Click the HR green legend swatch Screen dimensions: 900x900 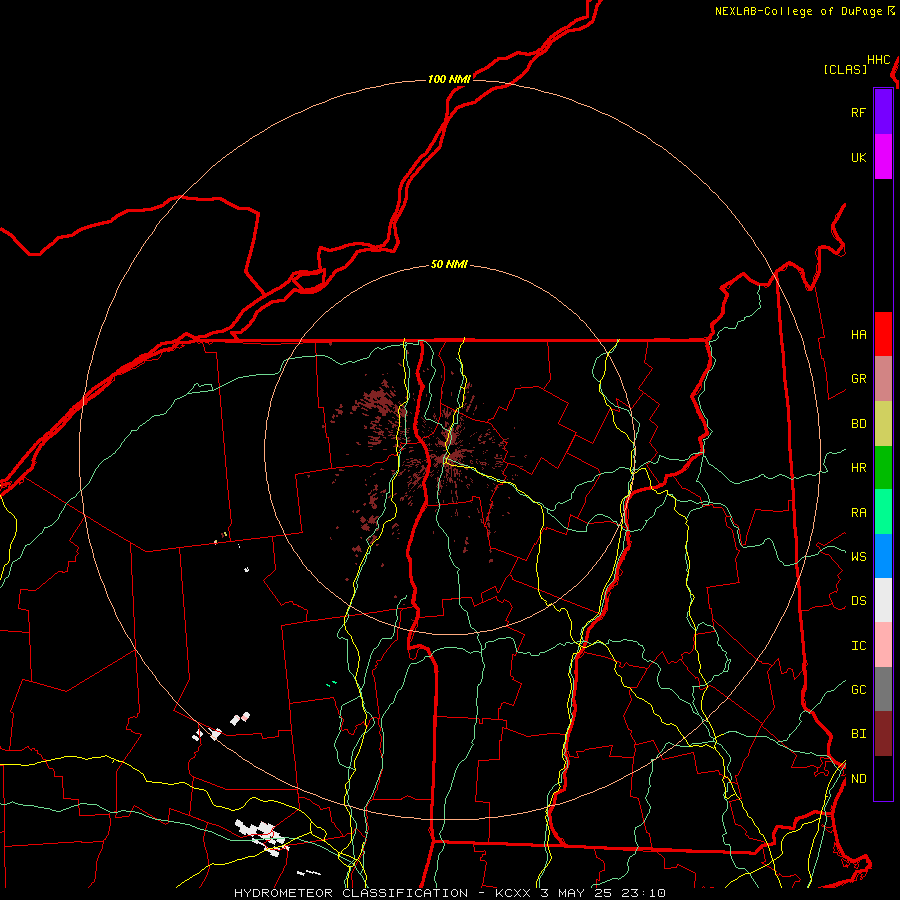[883, 467]
